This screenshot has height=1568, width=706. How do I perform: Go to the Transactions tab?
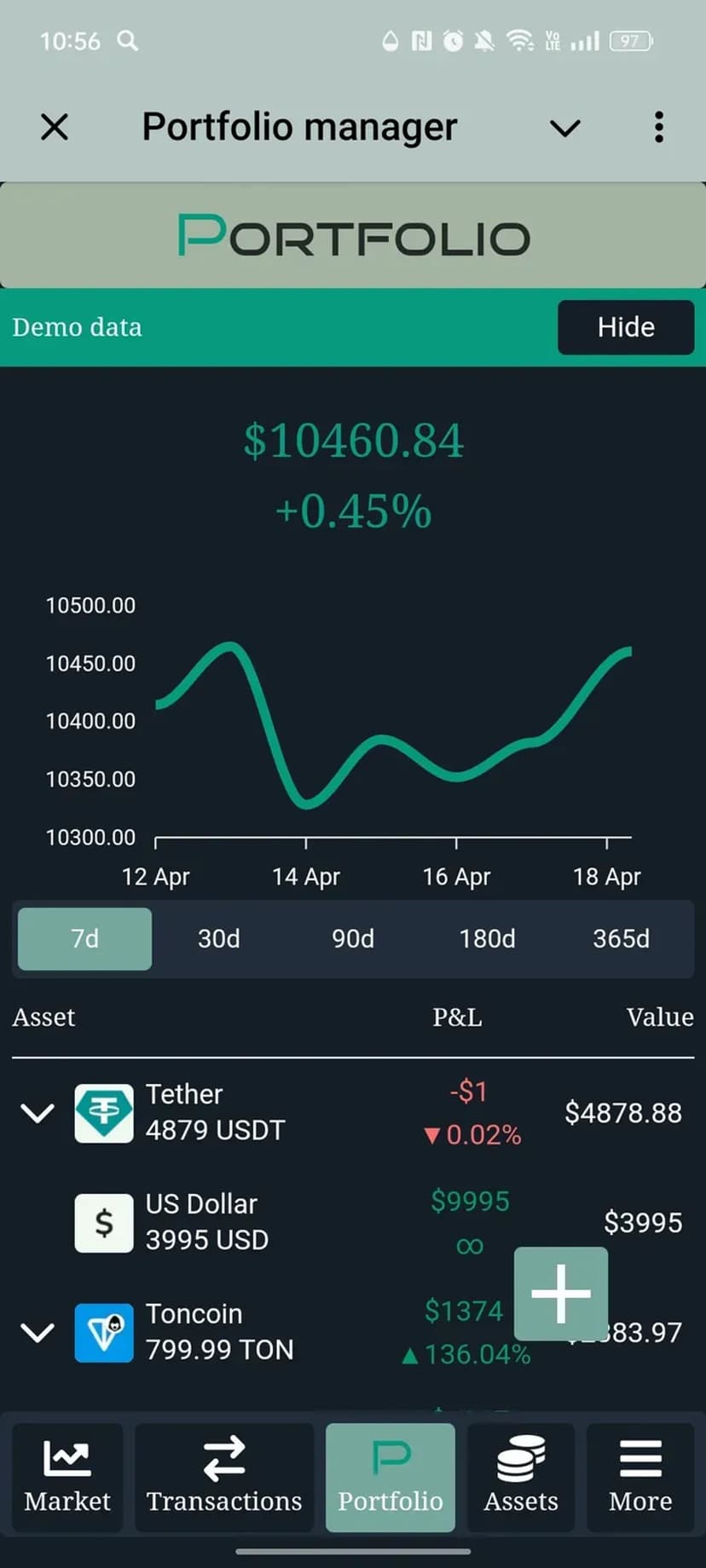coord(224,1478)
